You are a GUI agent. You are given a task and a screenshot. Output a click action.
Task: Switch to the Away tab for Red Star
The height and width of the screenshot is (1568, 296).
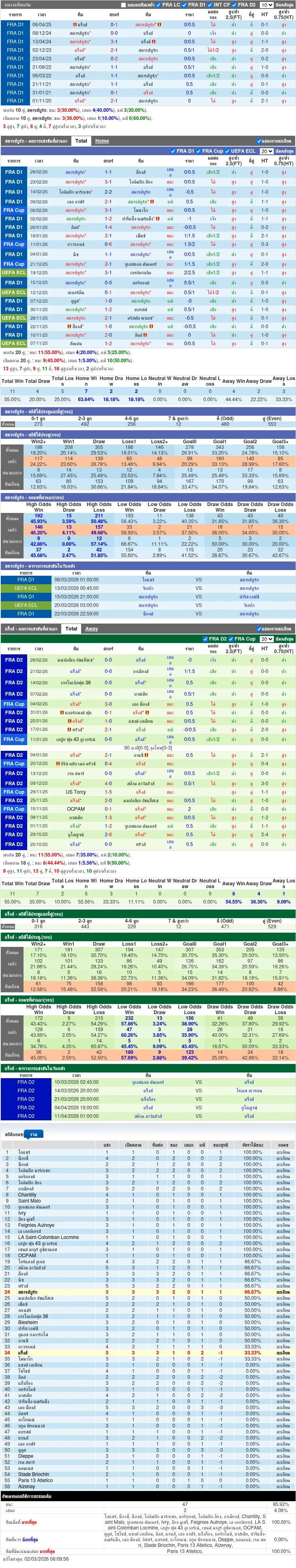(x=91, y=629)
